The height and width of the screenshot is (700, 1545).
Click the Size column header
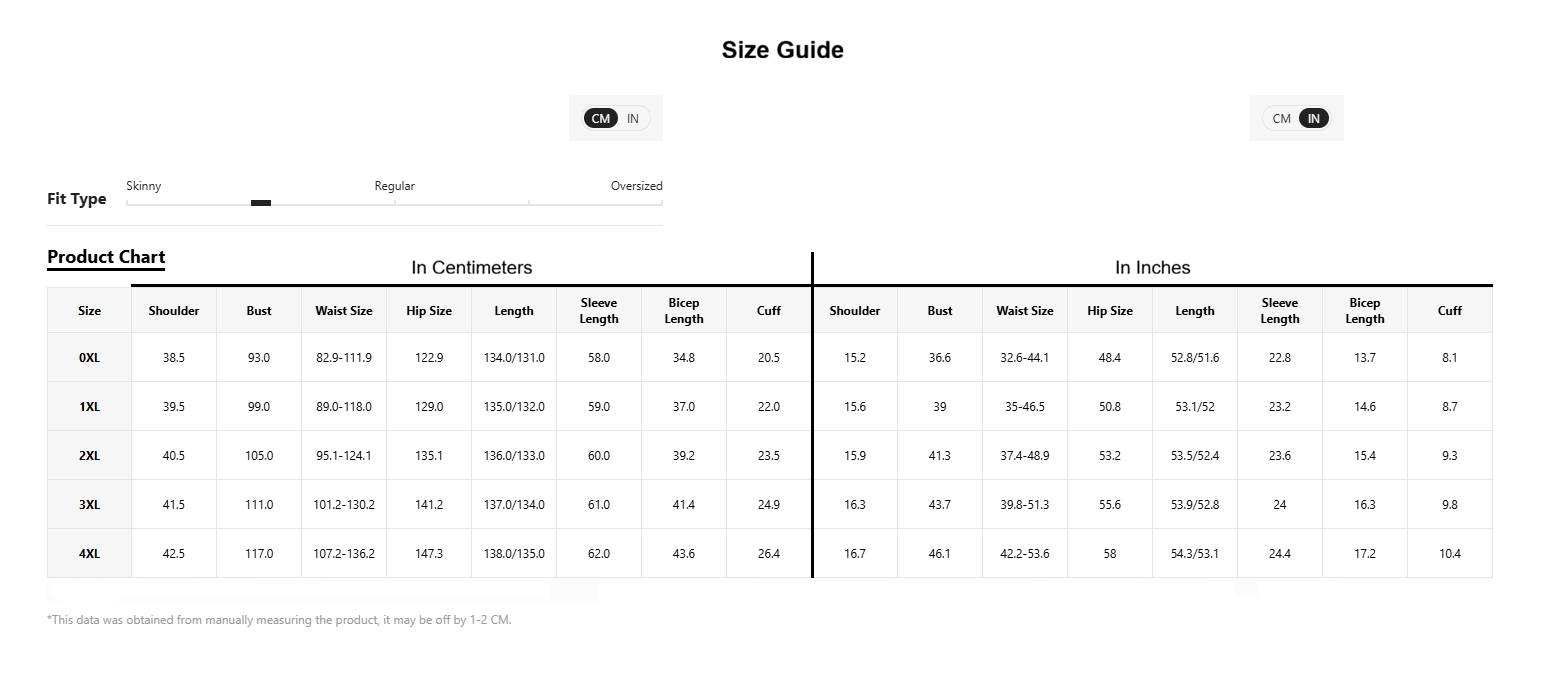pos(89,310)
